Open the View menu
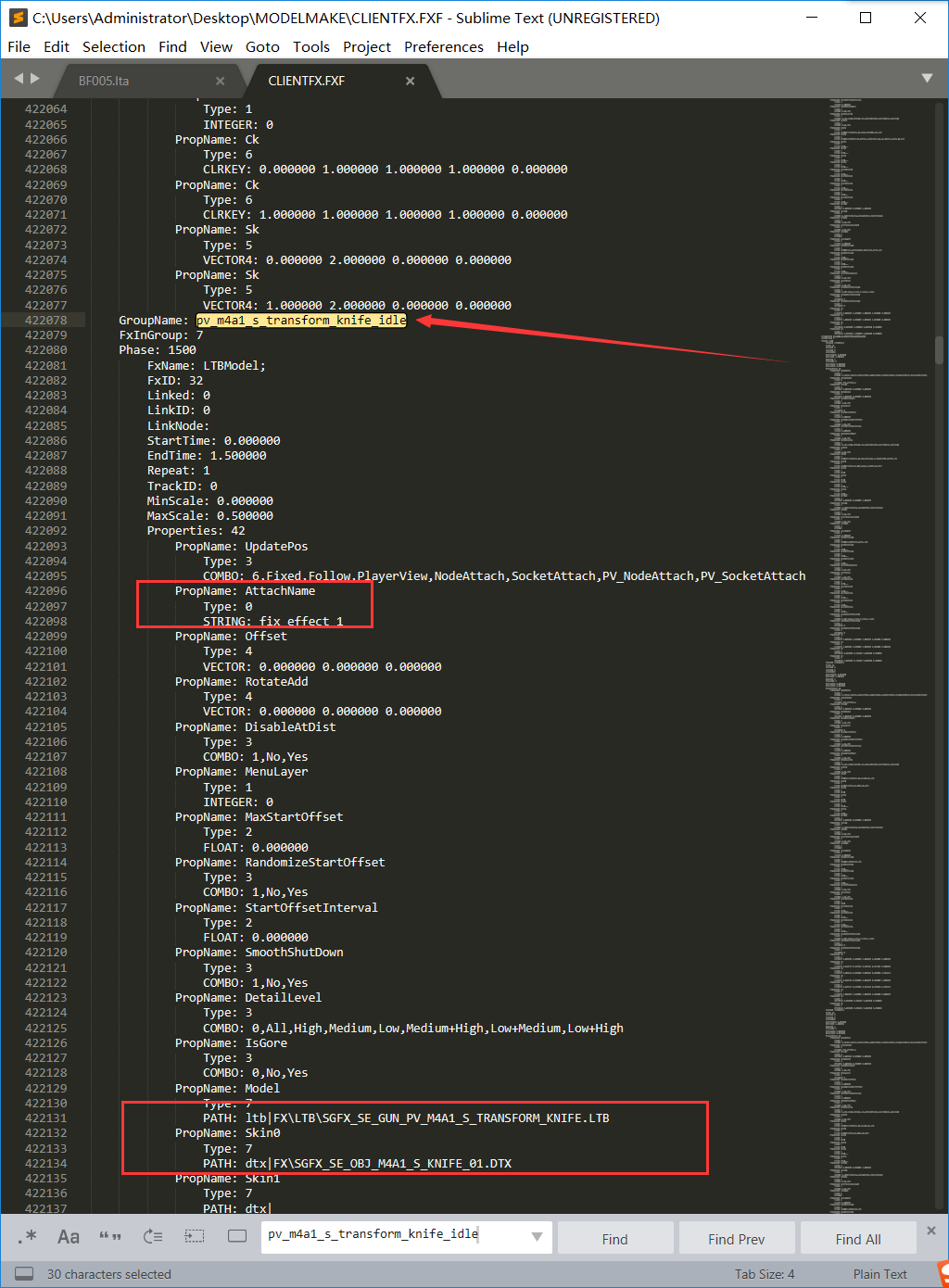This screenshot has width=949, height=1288. click(216, 46)
